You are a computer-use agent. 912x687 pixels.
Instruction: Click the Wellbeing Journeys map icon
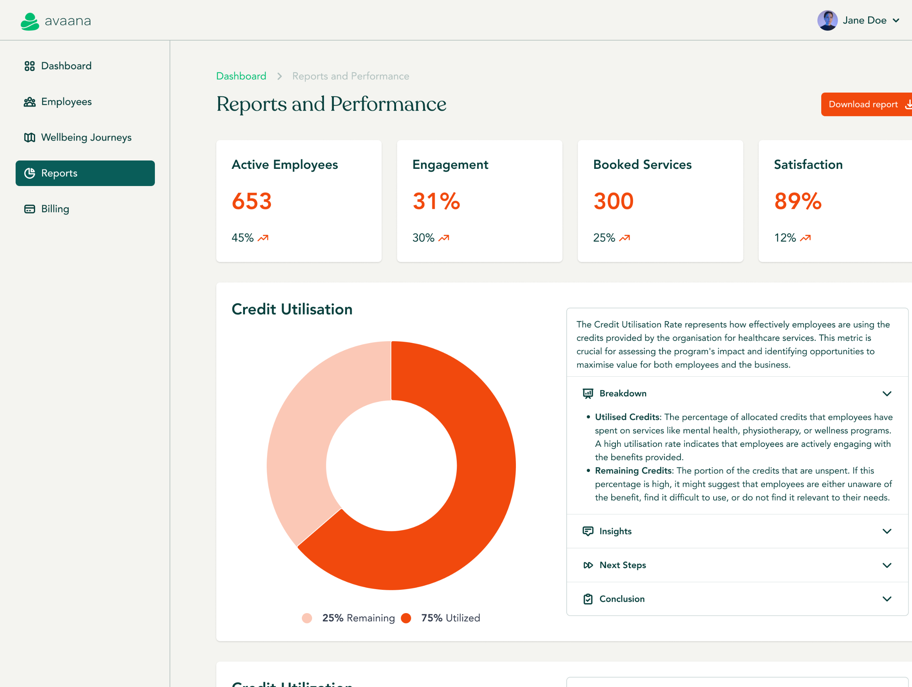tap(29, 138)
